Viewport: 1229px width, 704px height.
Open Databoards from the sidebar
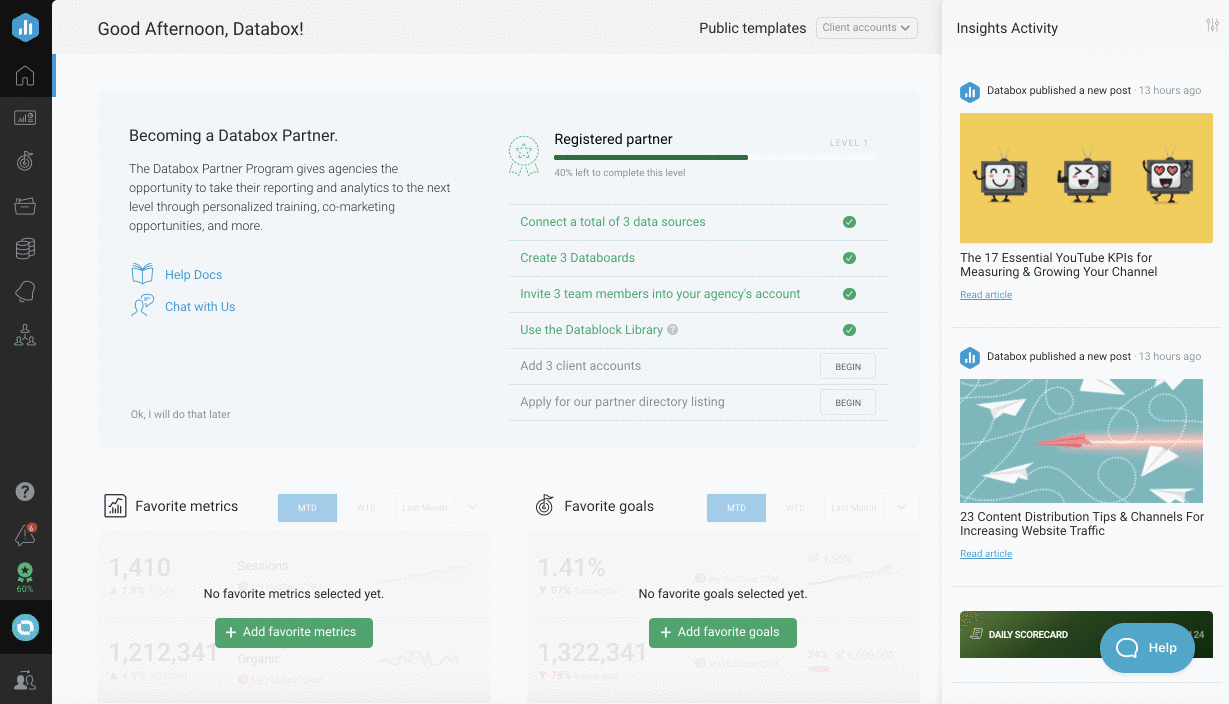pyautogui.click(x=25, y=118)
